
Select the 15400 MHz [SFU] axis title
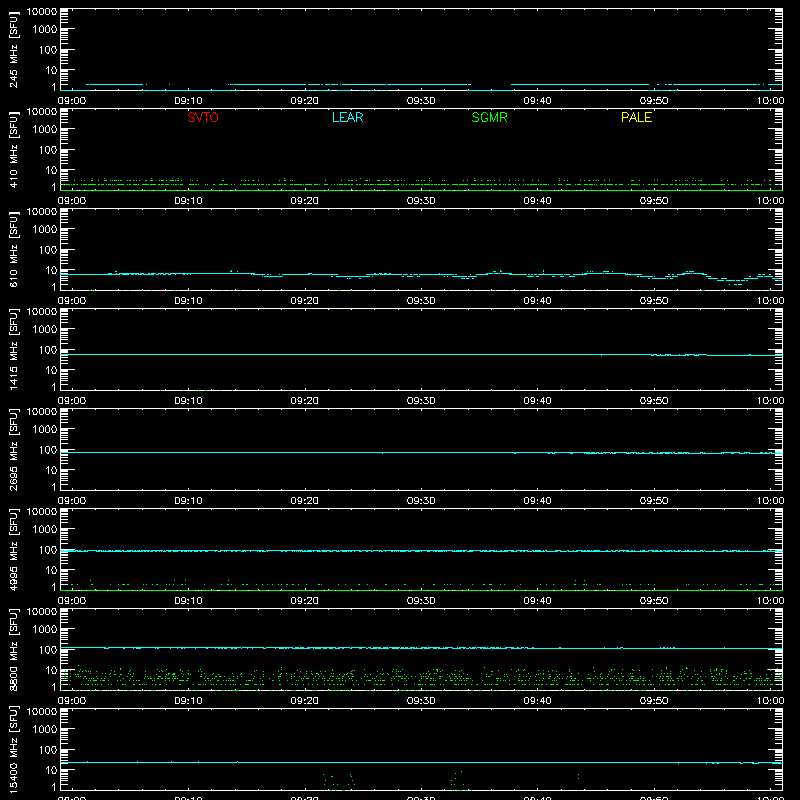pyautogui.click(x=13, y=750)
